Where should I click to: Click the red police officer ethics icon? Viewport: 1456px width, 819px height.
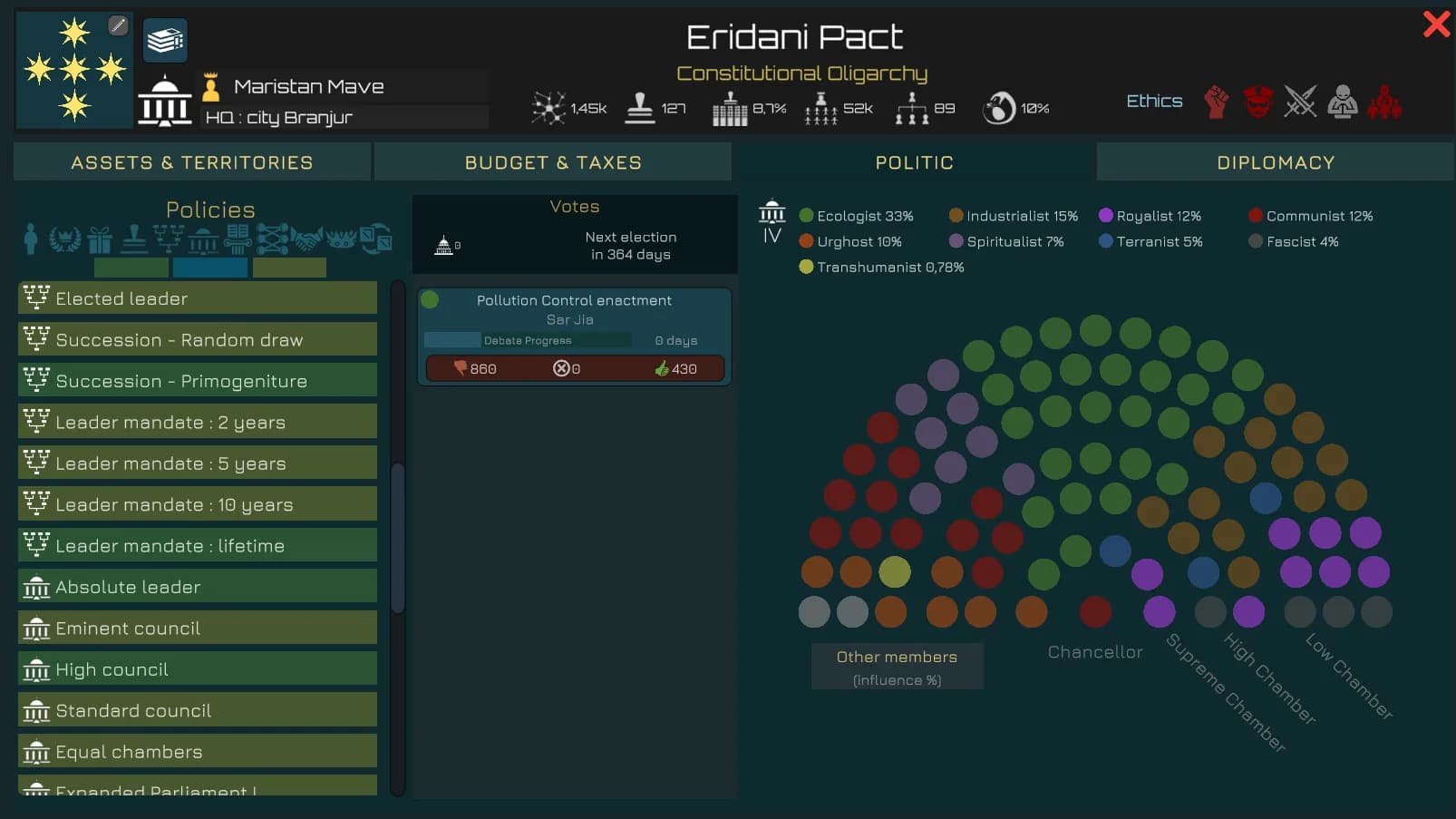tap(1258, 102)
